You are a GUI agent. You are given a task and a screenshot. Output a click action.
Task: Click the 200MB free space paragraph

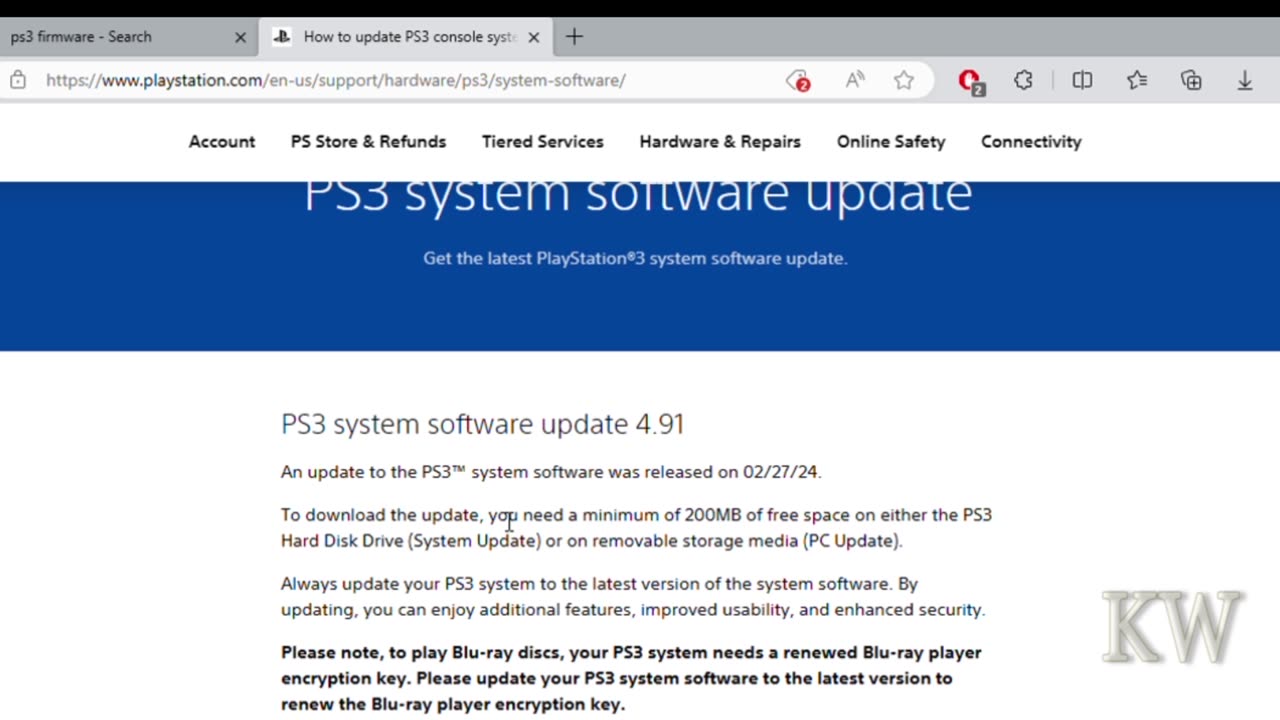coord(636,528)
